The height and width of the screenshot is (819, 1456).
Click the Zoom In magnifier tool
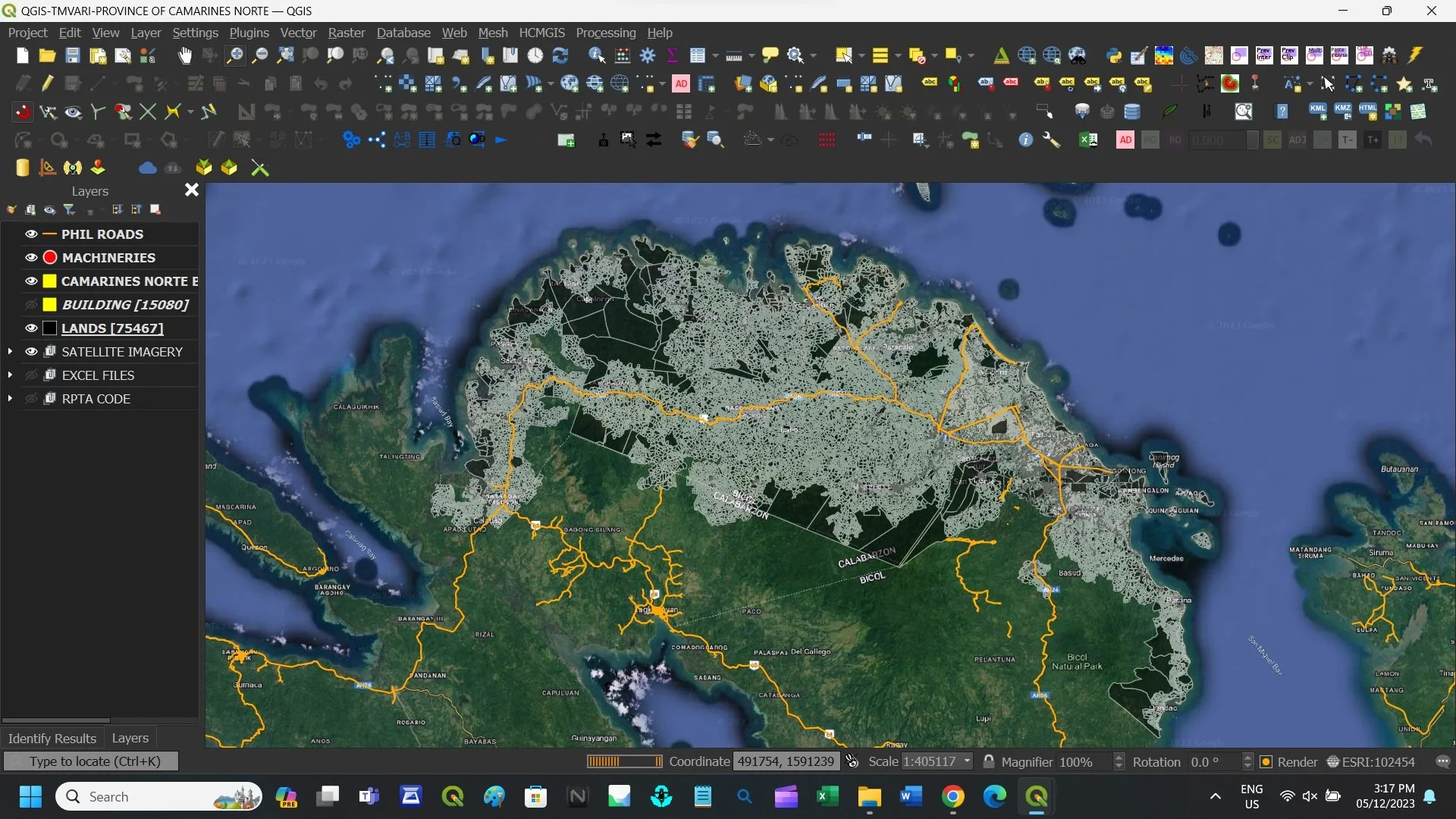coord(235,55)
